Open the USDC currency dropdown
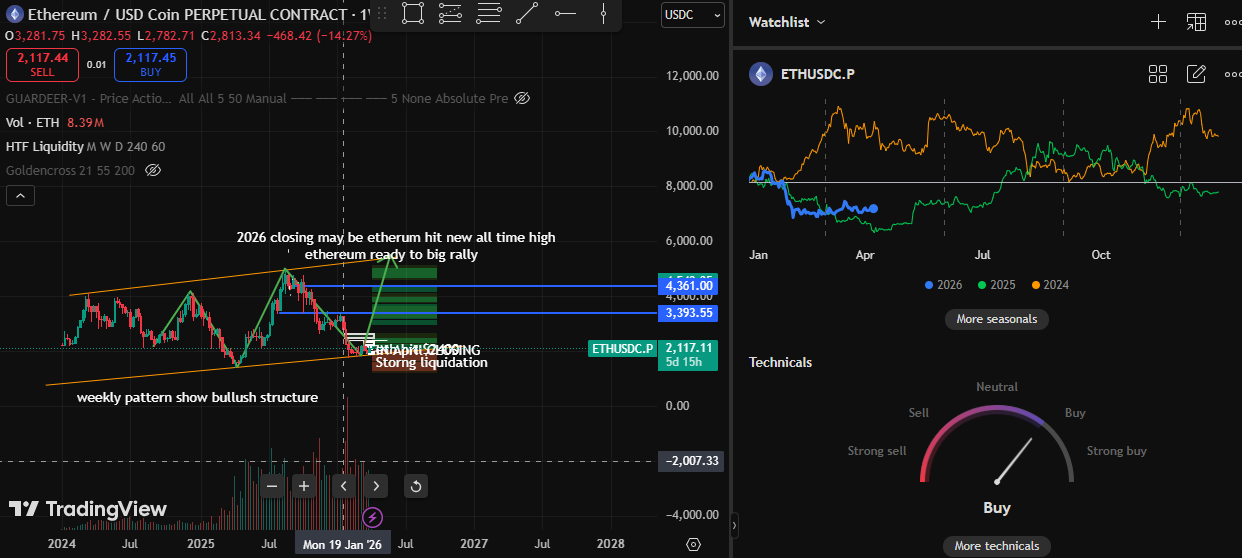Screen dimensions: 1242x558 693,15
